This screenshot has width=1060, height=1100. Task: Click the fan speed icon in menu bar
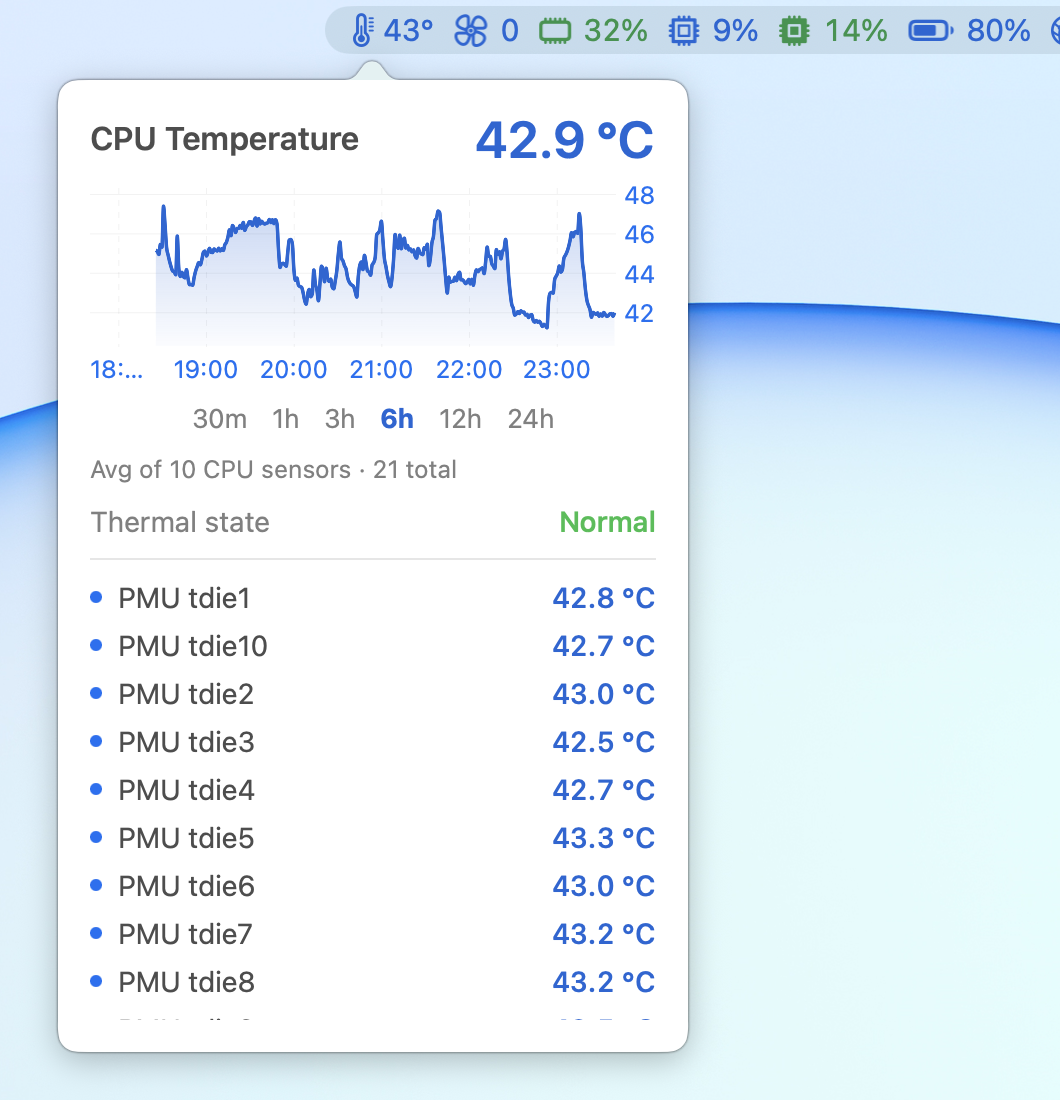tap(470, 31)
